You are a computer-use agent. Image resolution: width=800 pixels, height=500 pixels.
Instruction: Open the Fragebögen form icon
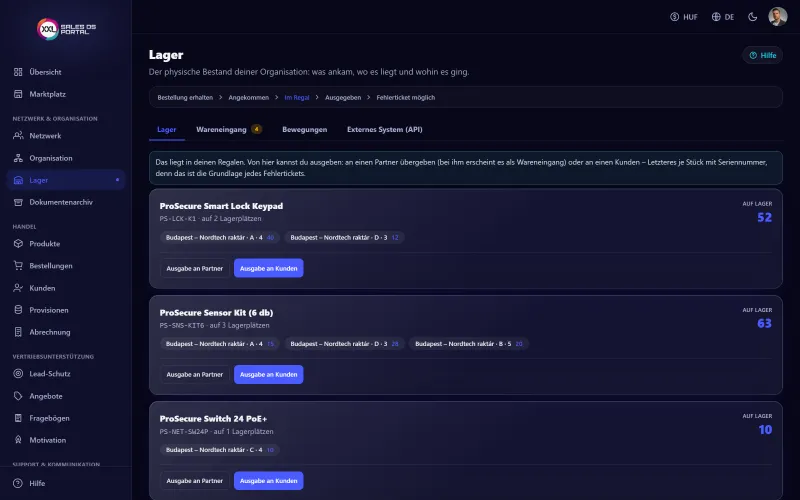(18, 418)
